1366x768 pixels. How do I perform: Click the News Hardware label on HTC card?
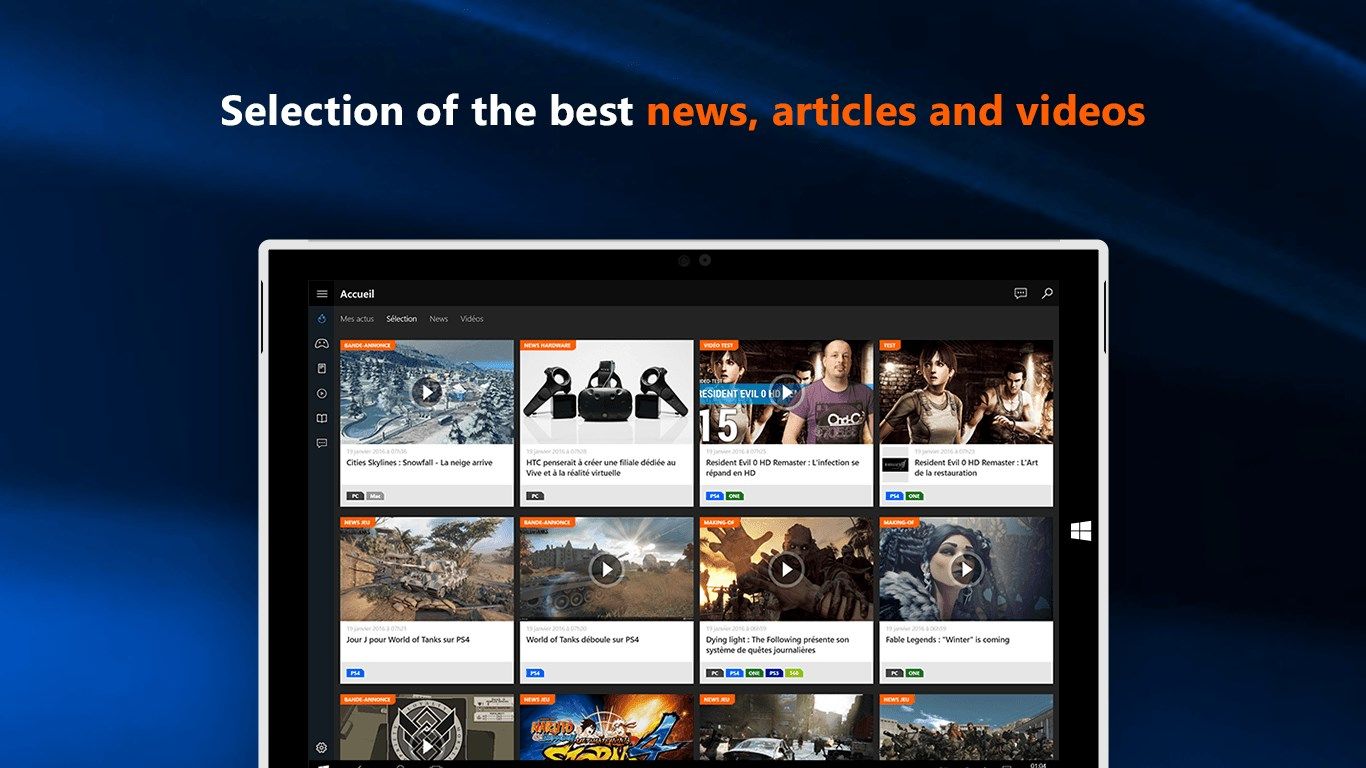(547, 345)
